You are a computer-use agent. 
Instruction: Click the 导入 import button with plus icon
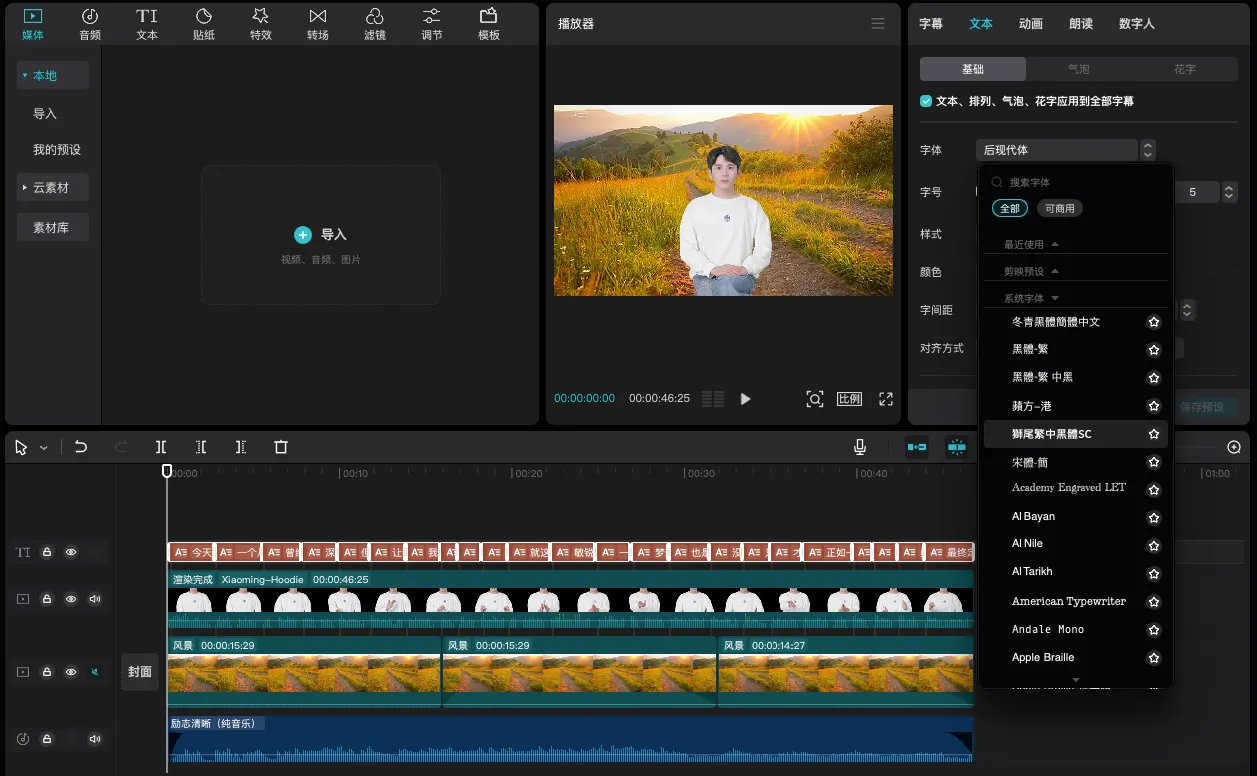click(x=321, y=234)
